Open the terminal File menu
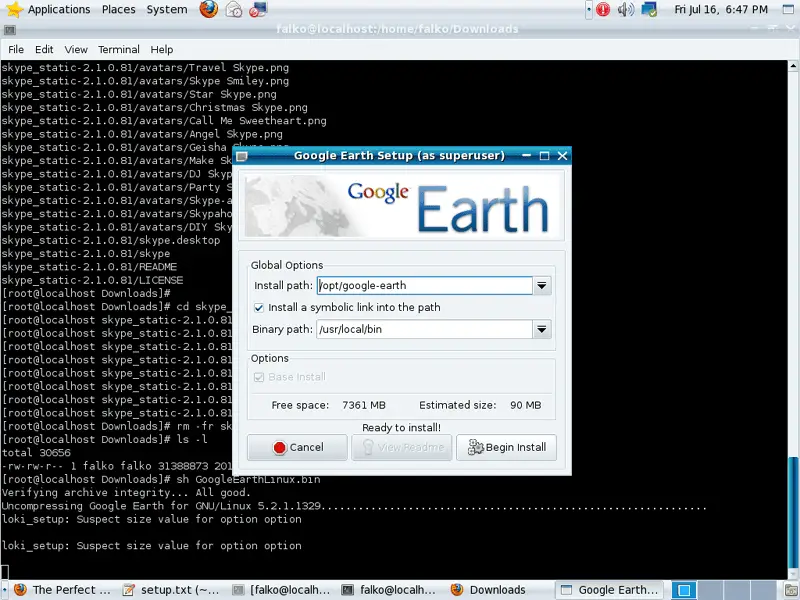The height and width of the screenshot is (600, 800). (16, 49)
